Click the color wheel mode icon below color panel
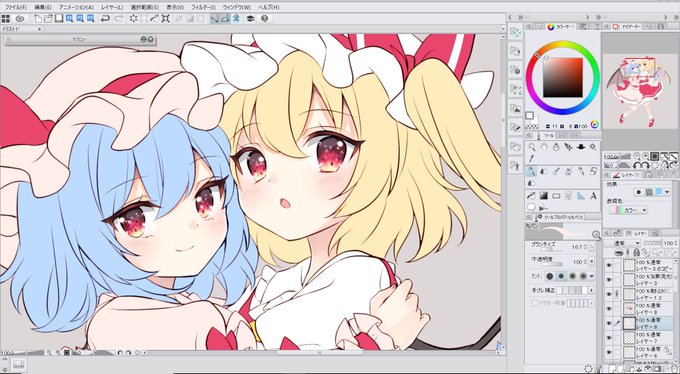The height and width of the screenshot is (374, 680). point(595,124)
